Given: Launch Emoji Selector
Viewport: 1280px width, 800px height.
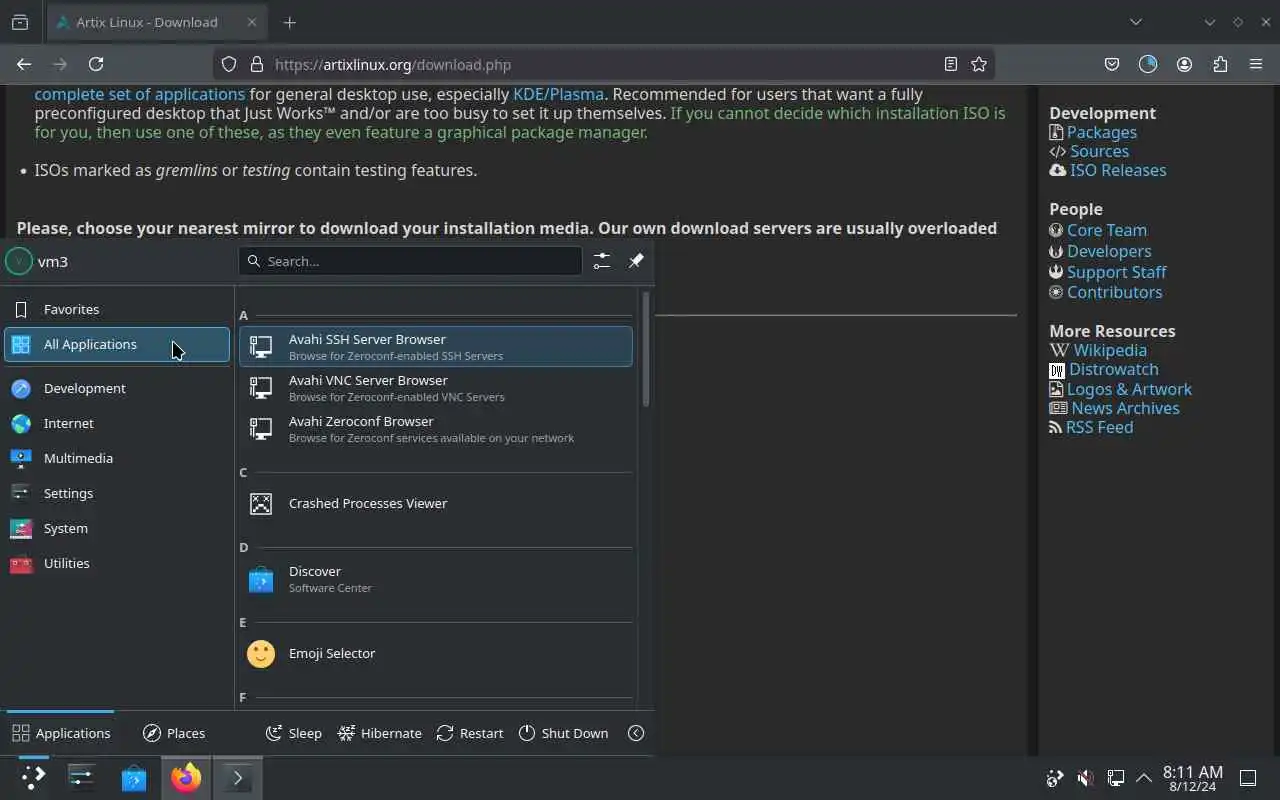Looking at the screenshot, I should (x=435, y=653).
